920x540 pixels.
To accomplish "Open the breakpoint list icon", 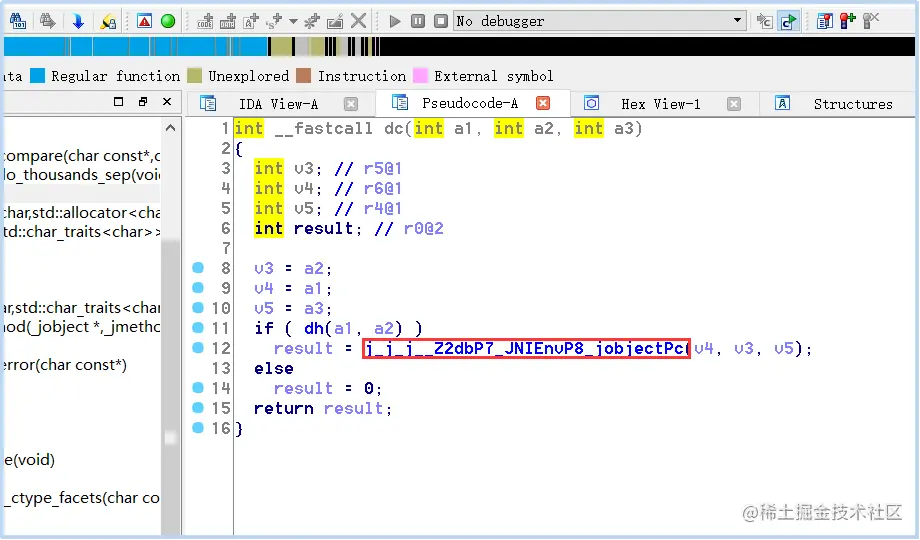I will tap(824, 22).
